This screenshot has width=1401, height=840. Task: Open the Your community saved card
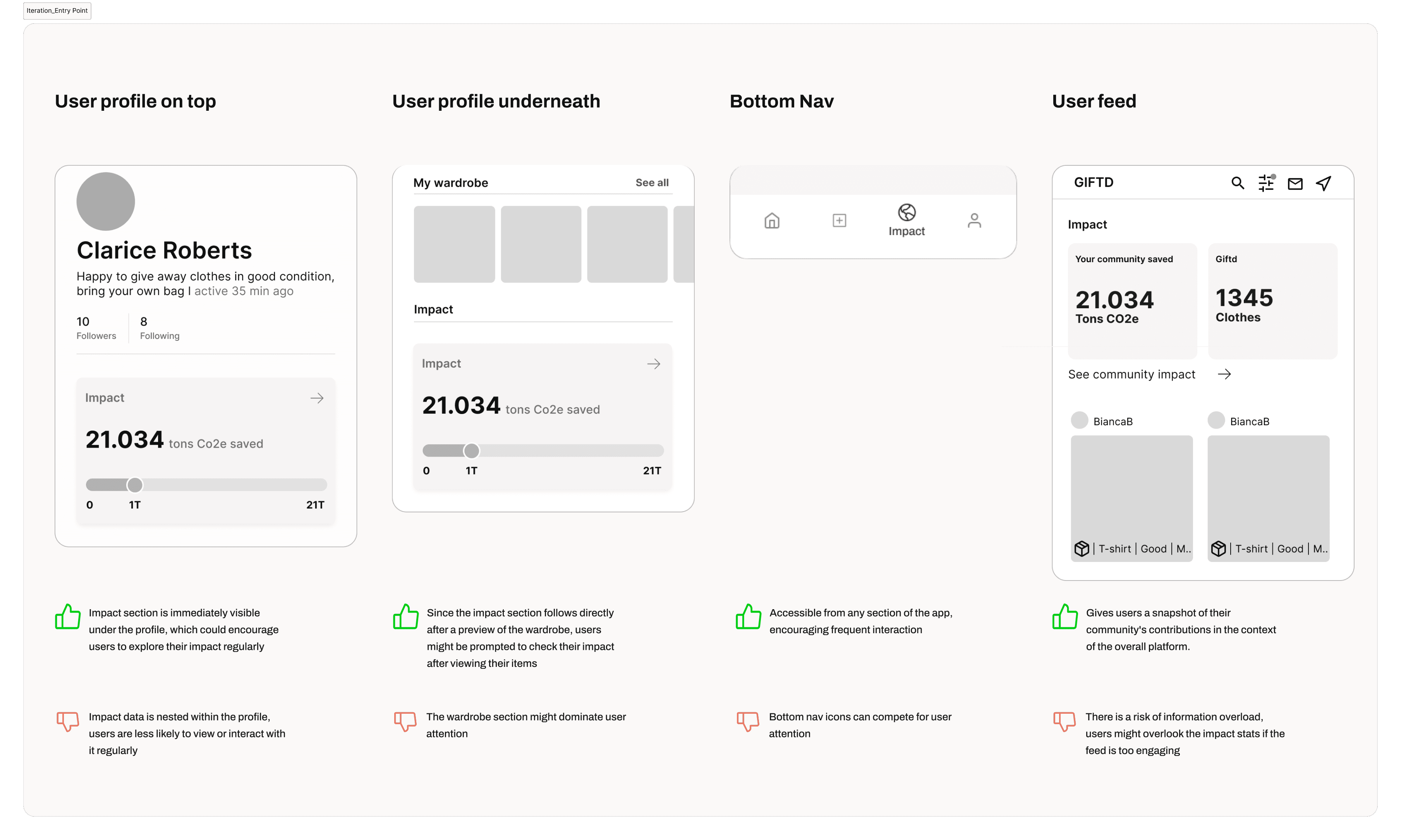tap(1131, 301)
